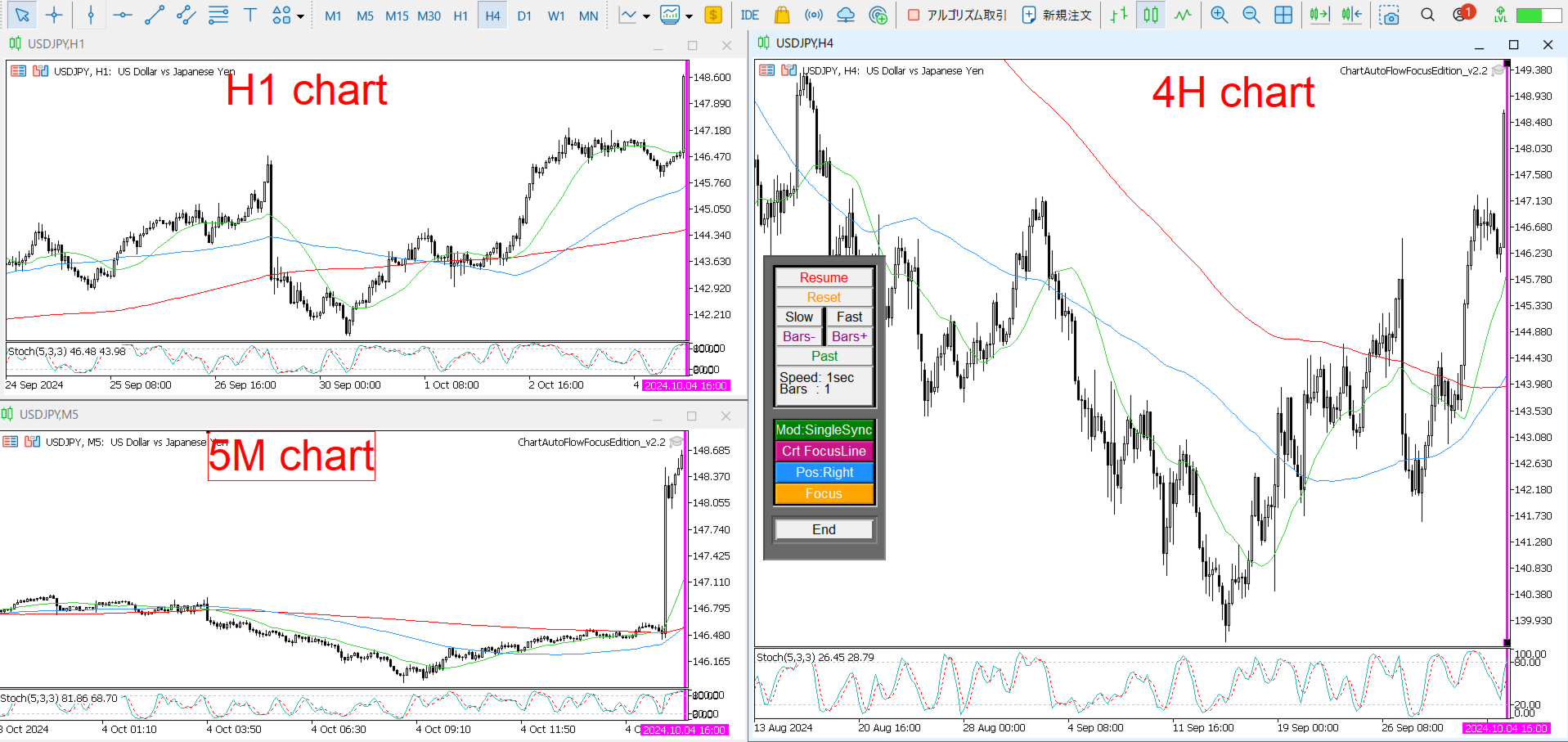Click the tile windows grid icon
The image size is (1568, 742).
tap(1283, 15)
